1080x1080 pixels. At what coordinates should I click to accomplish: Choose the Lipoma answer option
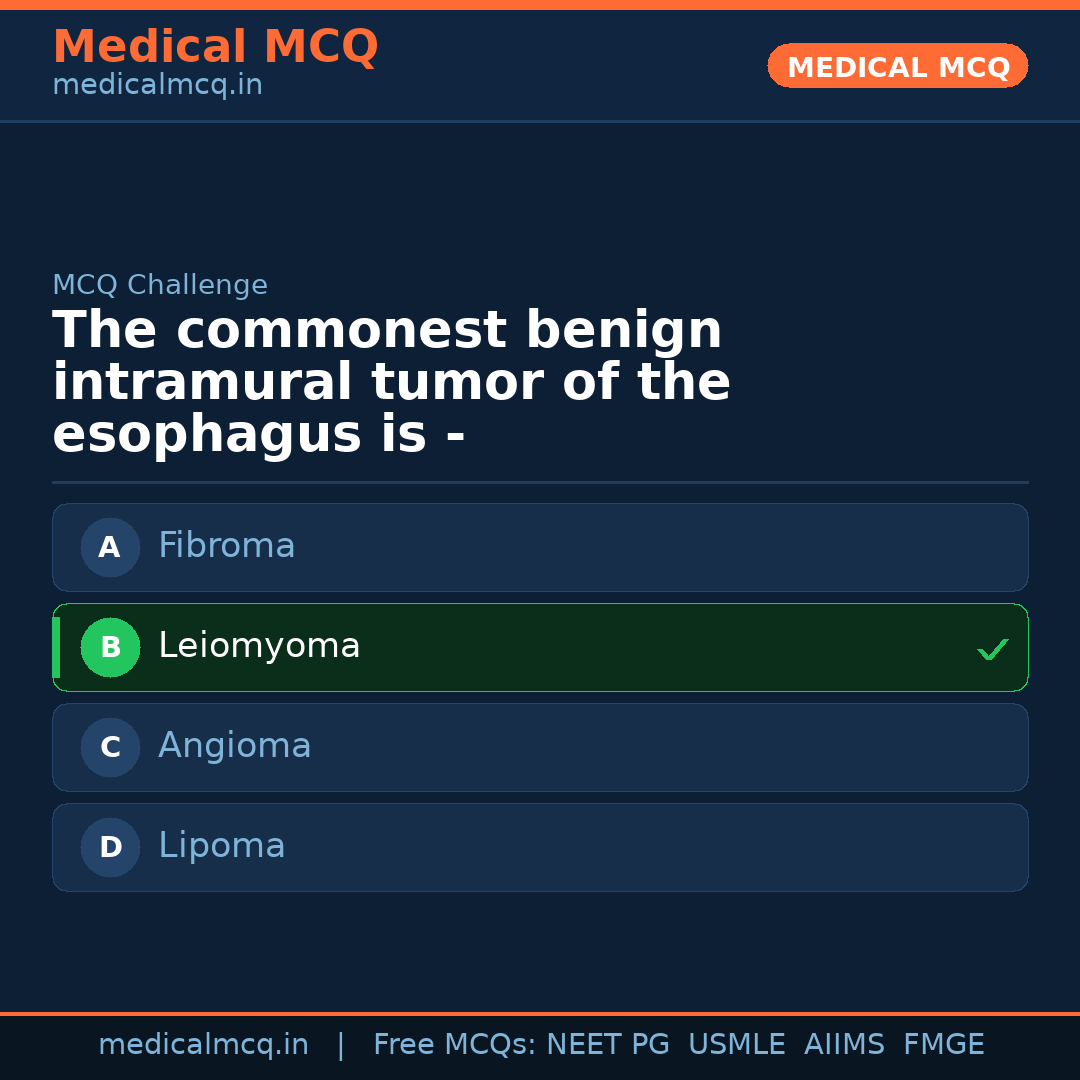[540, 847]
